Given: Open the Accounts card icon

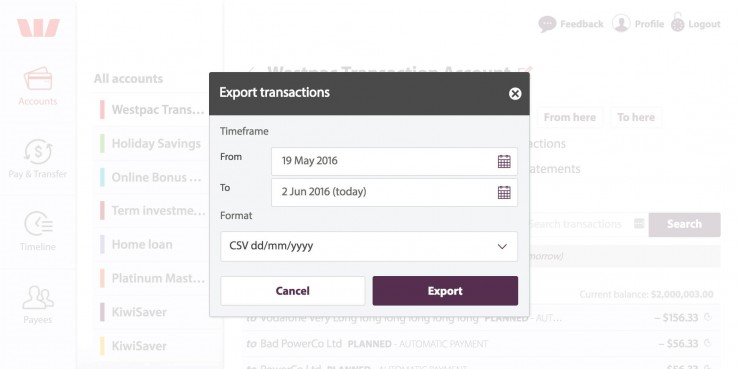Looking at the screenshot, I should [38, 78].
